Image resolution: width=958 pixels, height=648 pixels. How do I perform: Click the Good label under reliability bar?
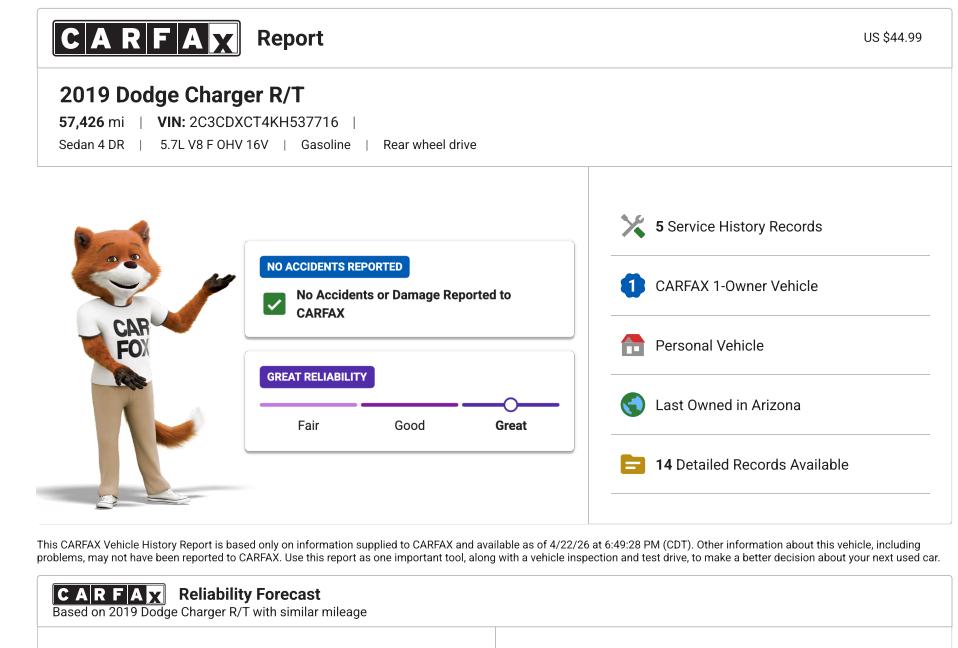tap(409, 425)
